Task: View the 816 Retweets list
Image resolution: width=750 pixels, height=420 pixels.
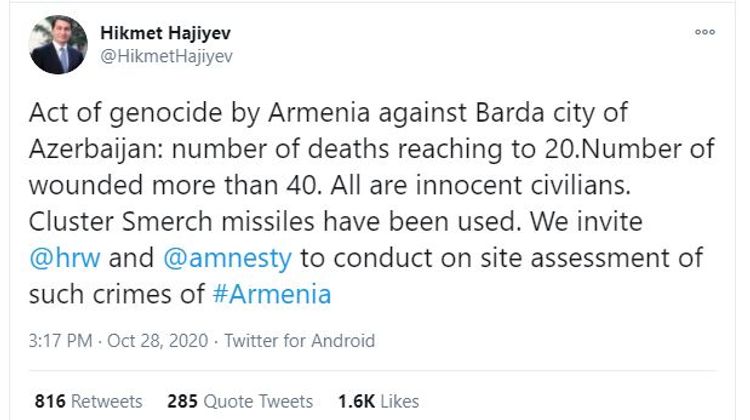Action: click(87, 401)
